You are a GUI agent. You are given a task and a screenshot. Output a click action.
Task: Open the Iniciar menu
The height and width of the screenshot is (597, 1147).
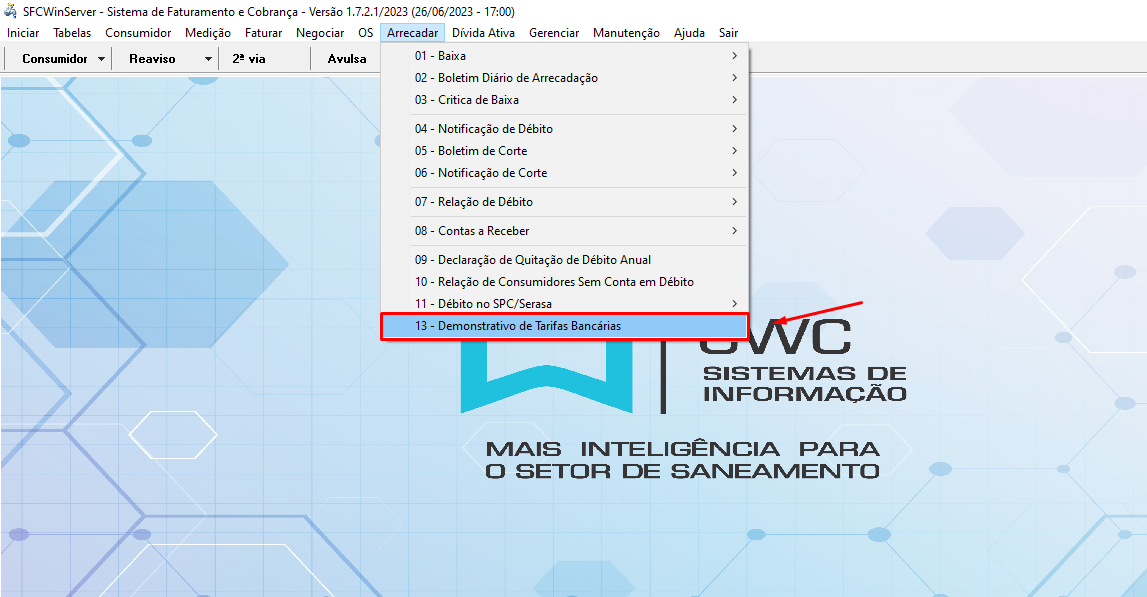pos(23,33)
